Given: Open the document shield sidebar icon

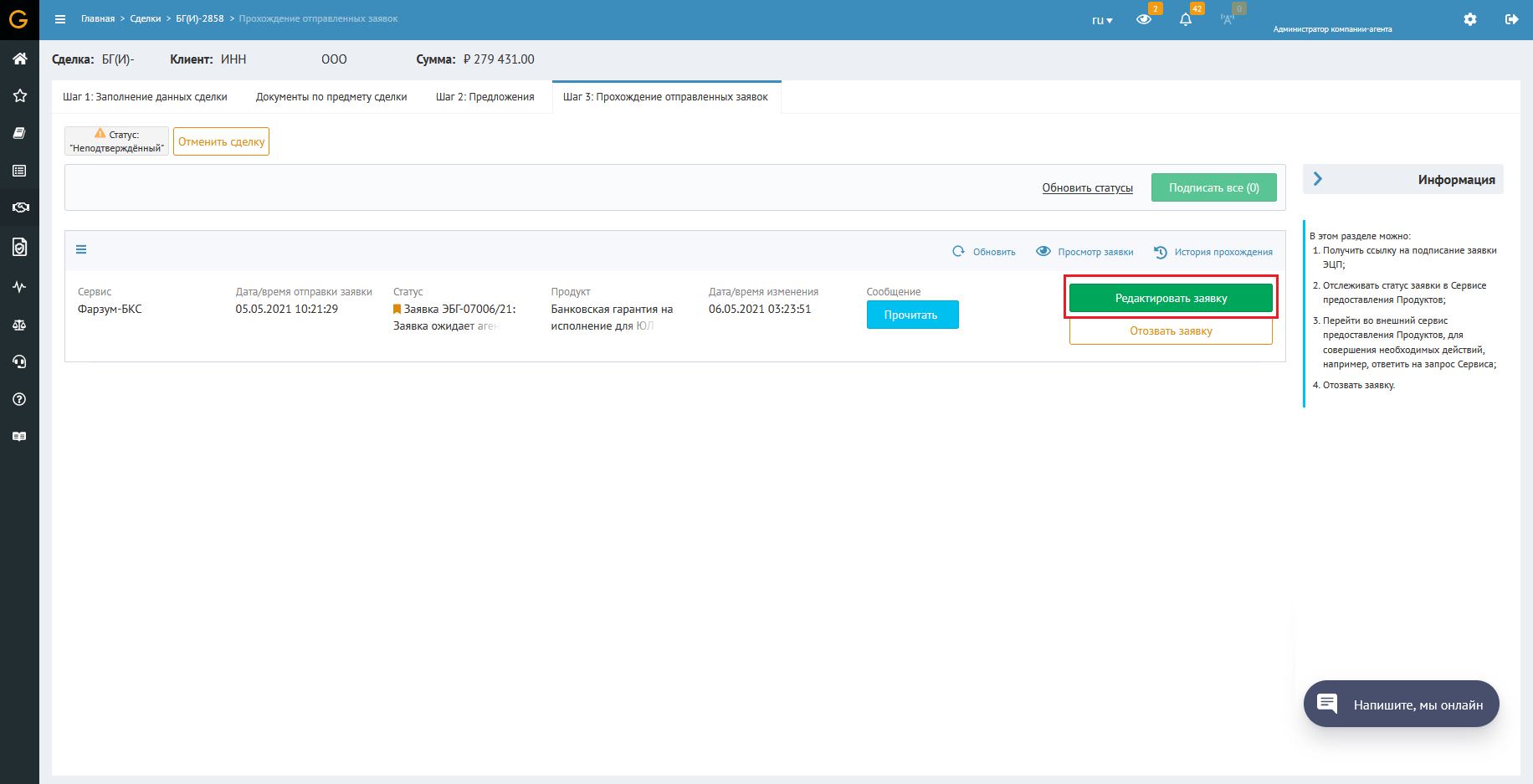Looking at the screenshot, I should click(x=19, y=247).
